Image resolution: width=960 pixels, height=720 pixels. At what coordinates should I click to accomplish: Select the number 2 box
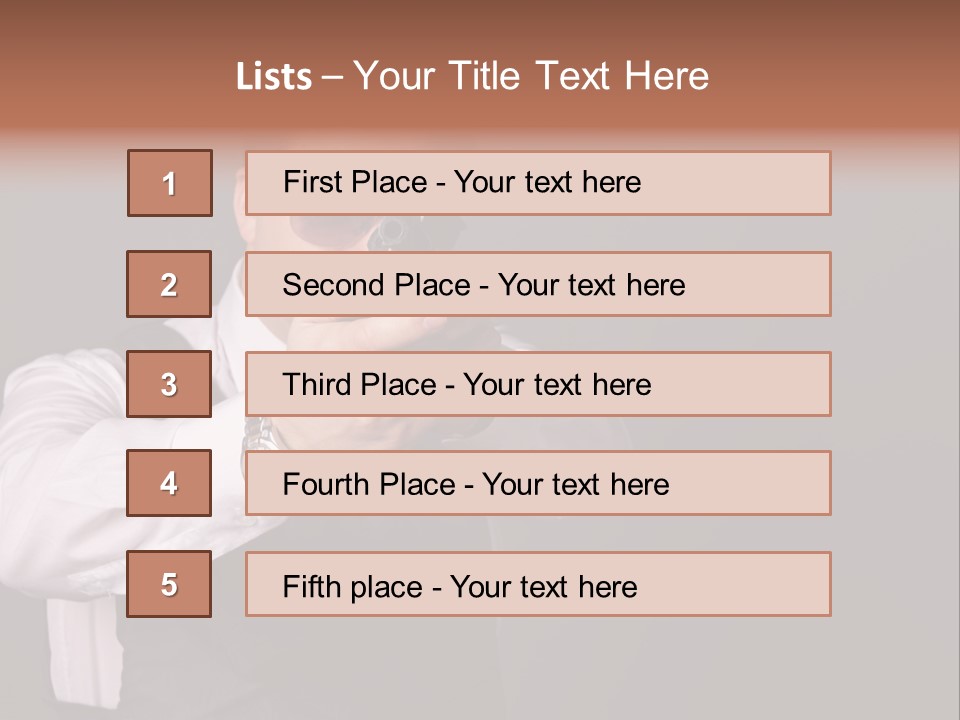169,284
